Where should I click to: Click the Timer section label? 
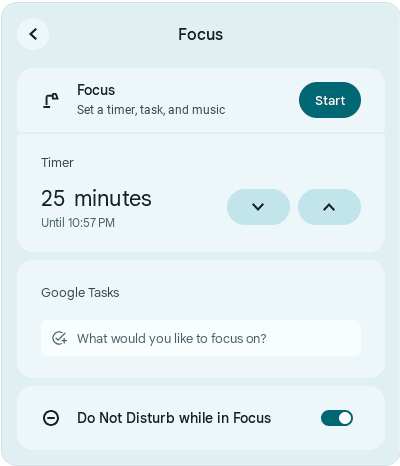coord(57,163)
